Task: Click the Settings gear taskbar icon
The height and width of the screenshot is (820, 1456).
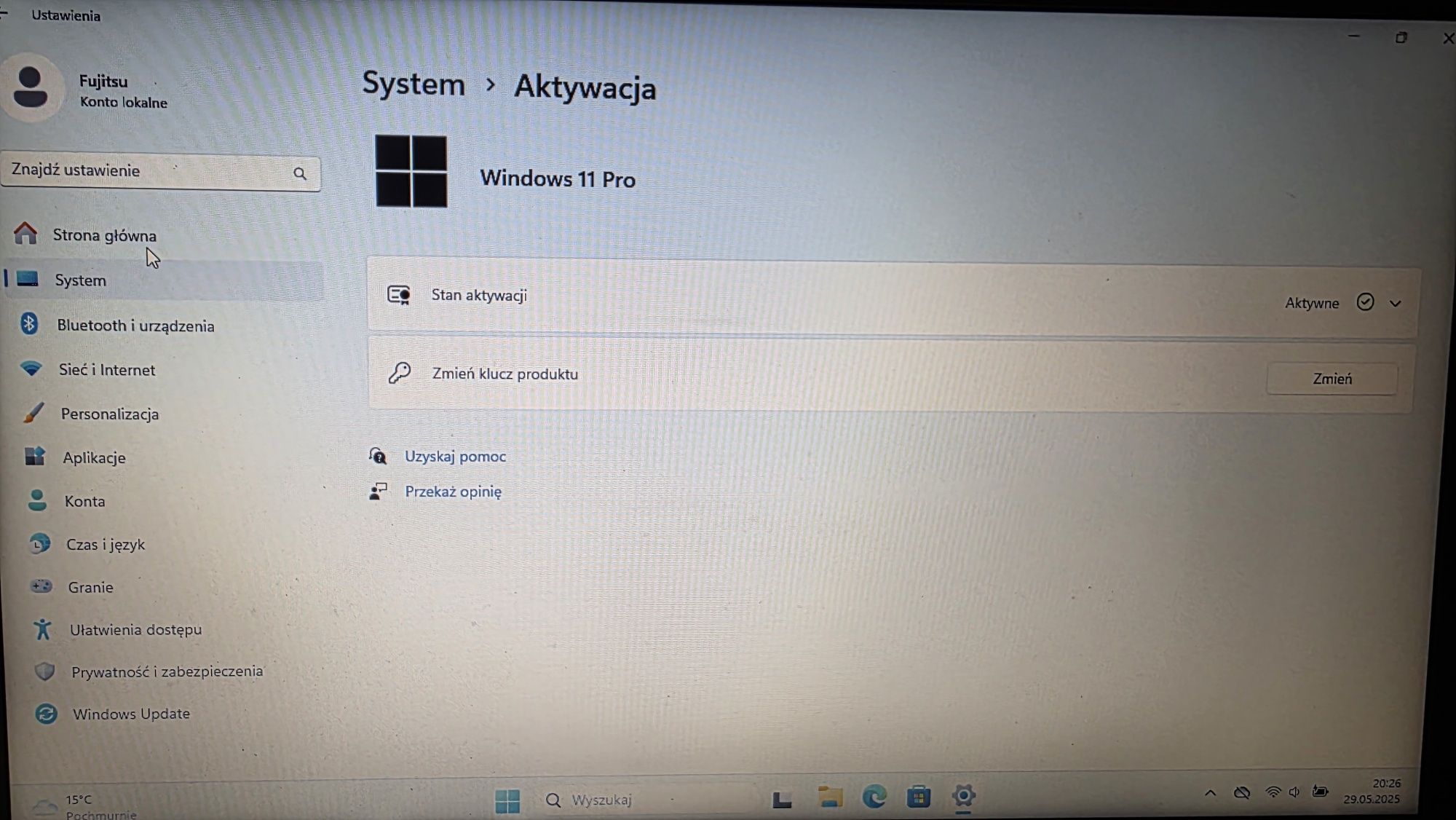Action: tap(963, 795)
